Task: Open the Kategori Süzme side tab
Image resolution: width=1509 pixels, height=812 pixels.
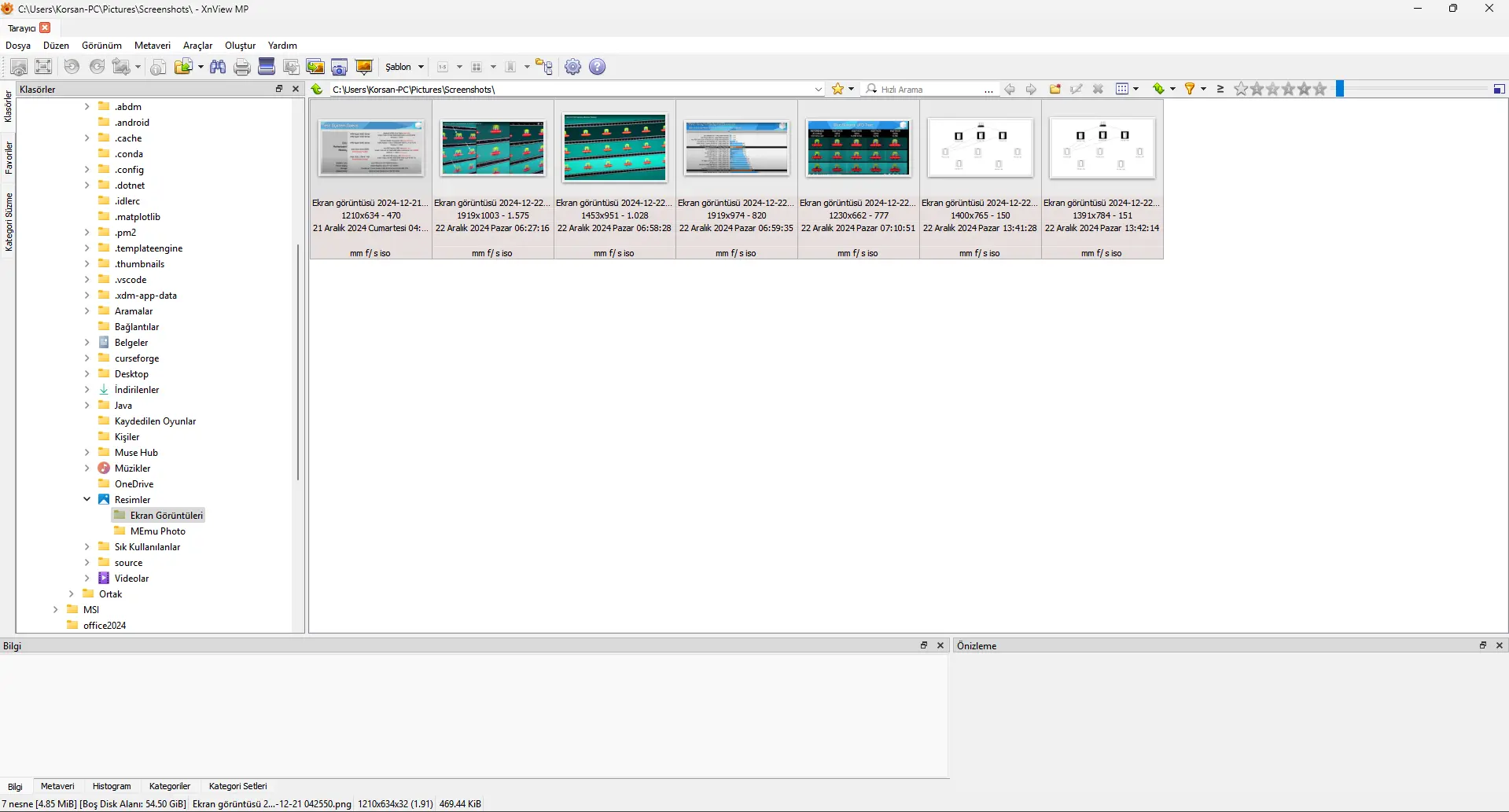Action: tap(9, 222)
